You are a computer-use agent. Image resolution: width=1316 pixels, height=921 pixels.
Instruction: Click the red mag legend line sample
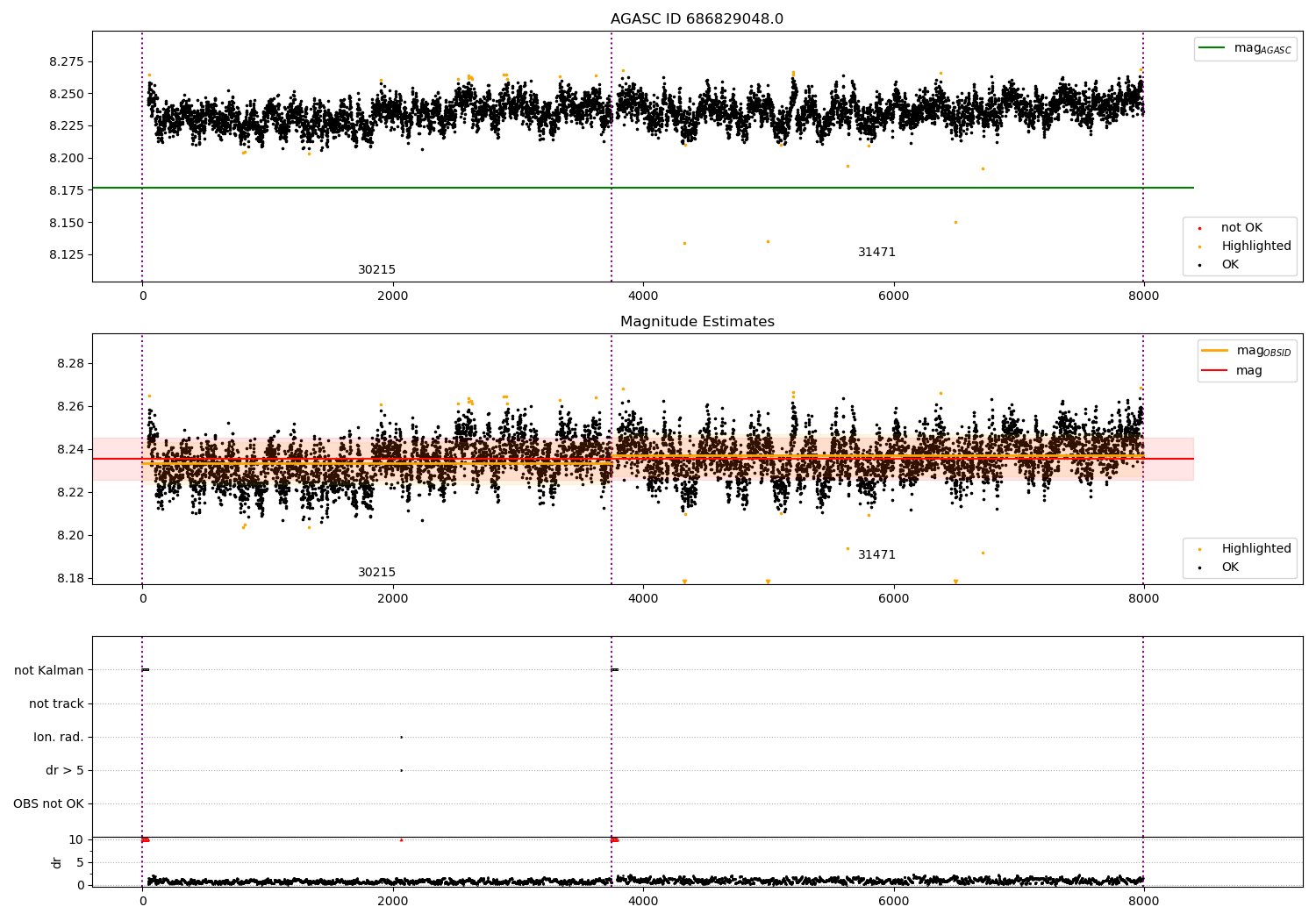1215,370
